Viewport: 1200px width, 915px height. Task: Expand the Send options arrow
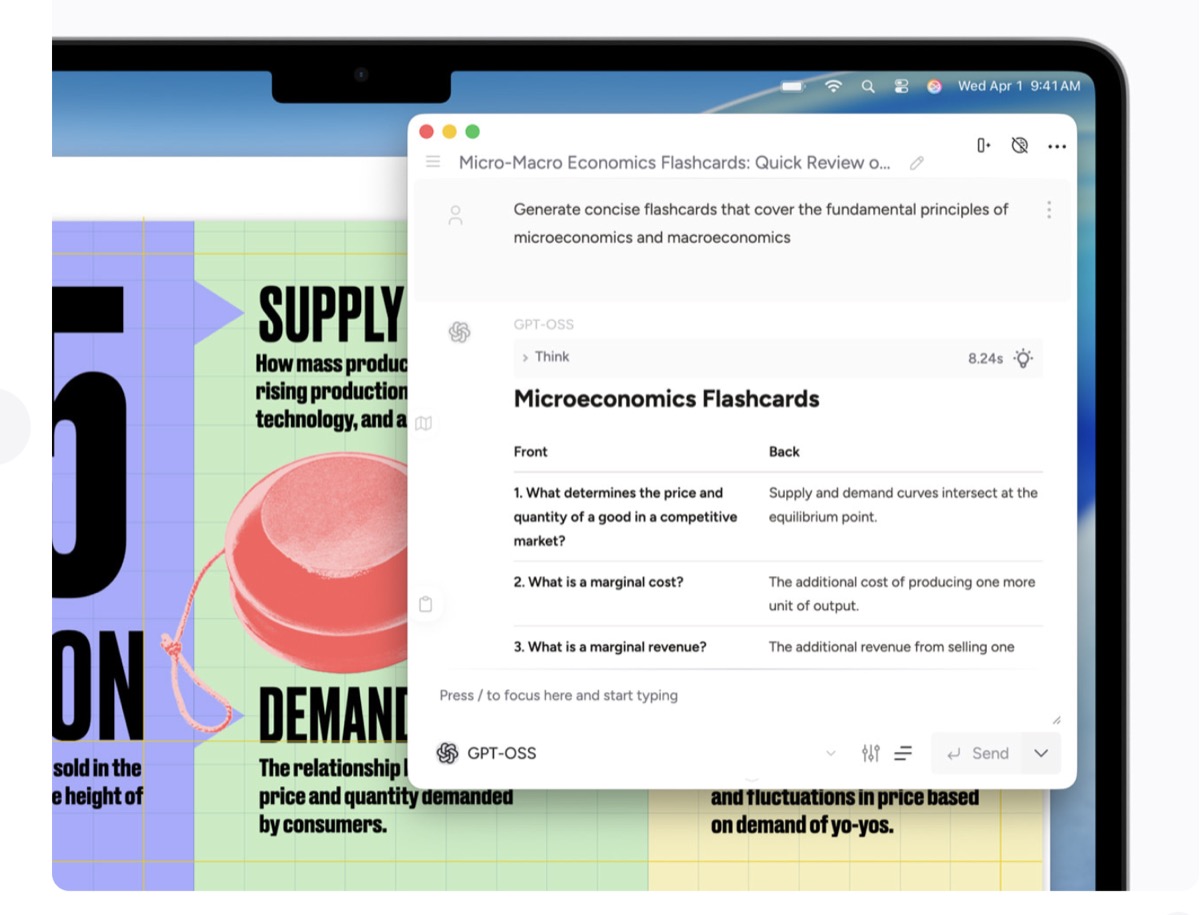1041,753
